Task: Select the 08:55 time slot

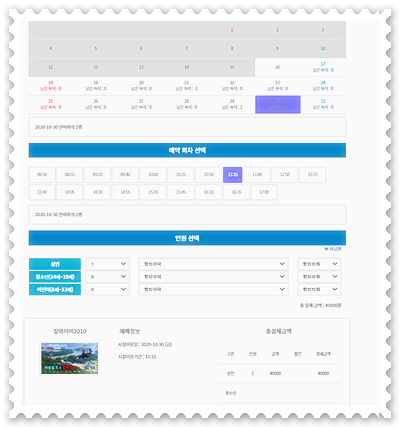Action: click(70, 175)
